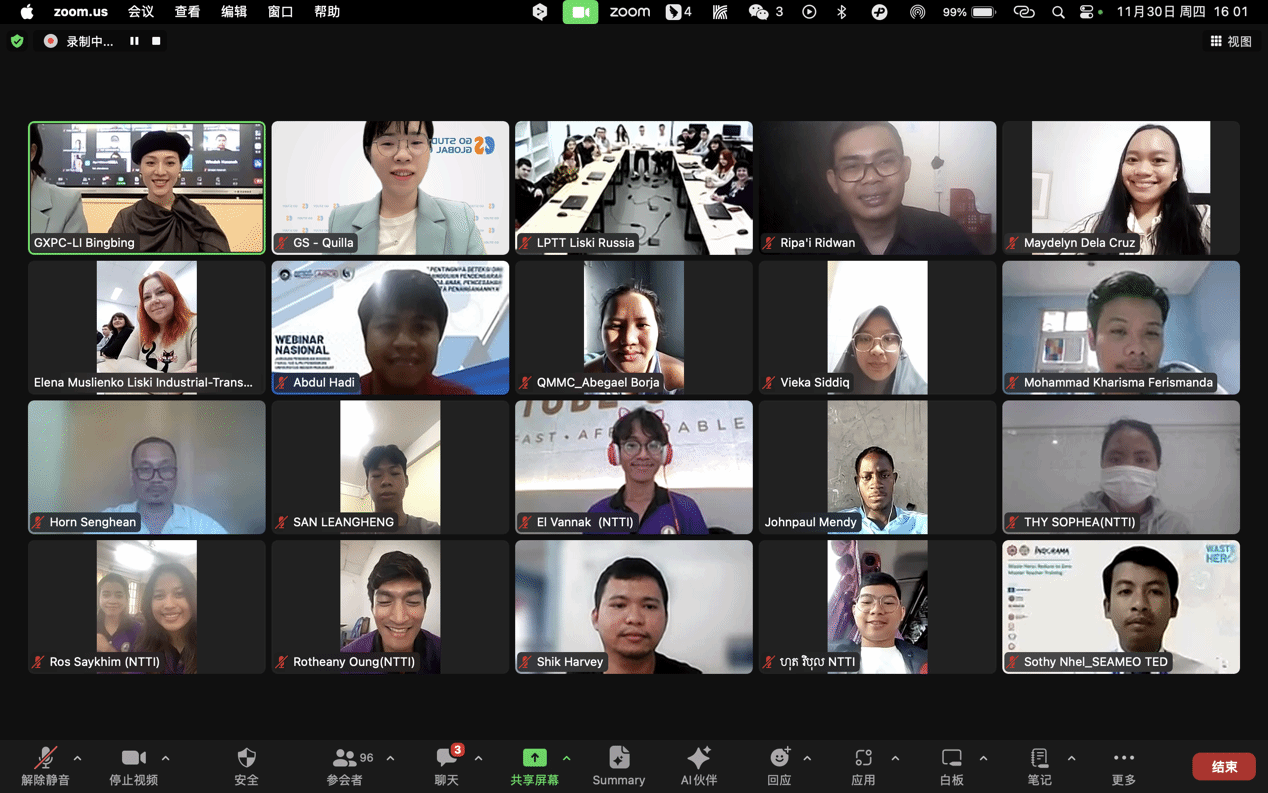
Task: Pause the recording in progress
Action: click(x=134, y=41)
